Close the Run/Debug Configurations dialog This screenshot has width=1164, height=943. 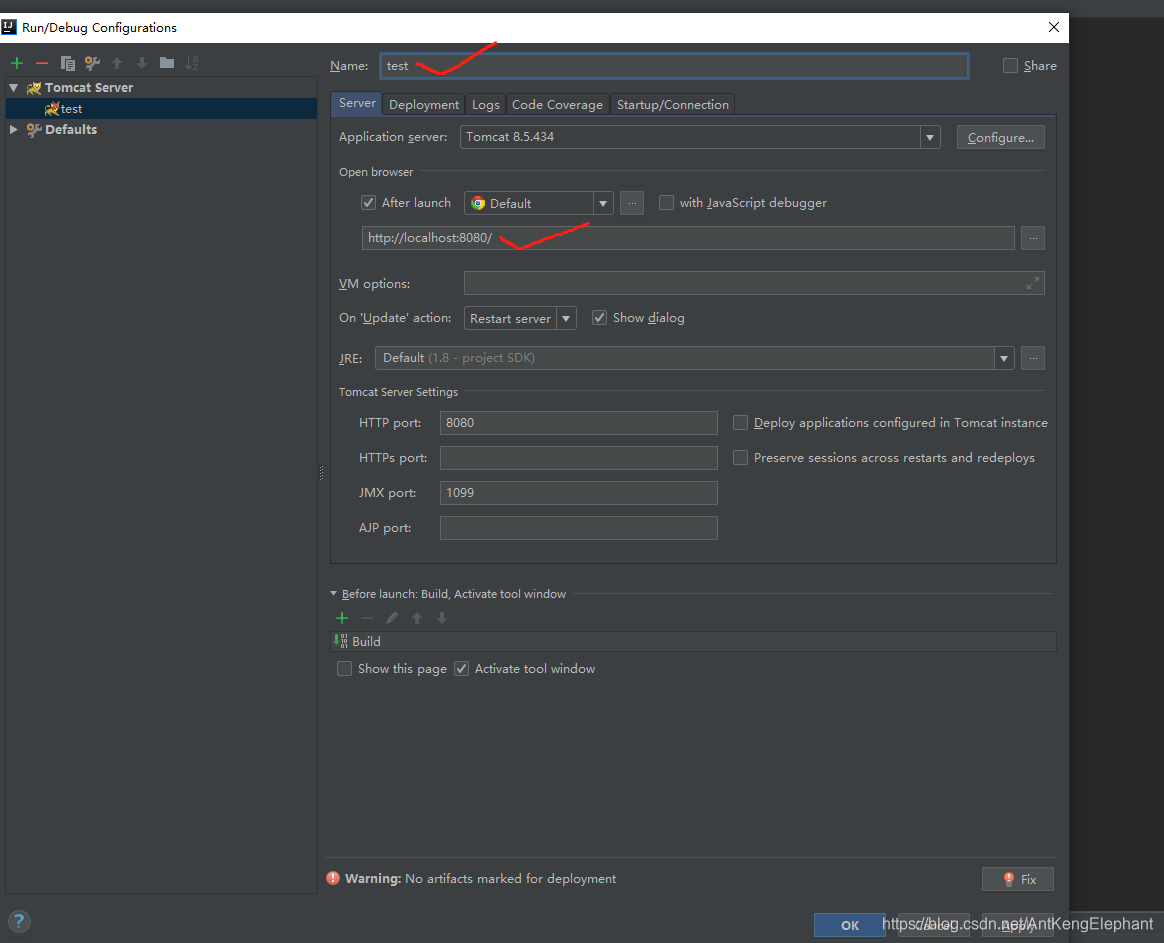tap(1053, 27)
